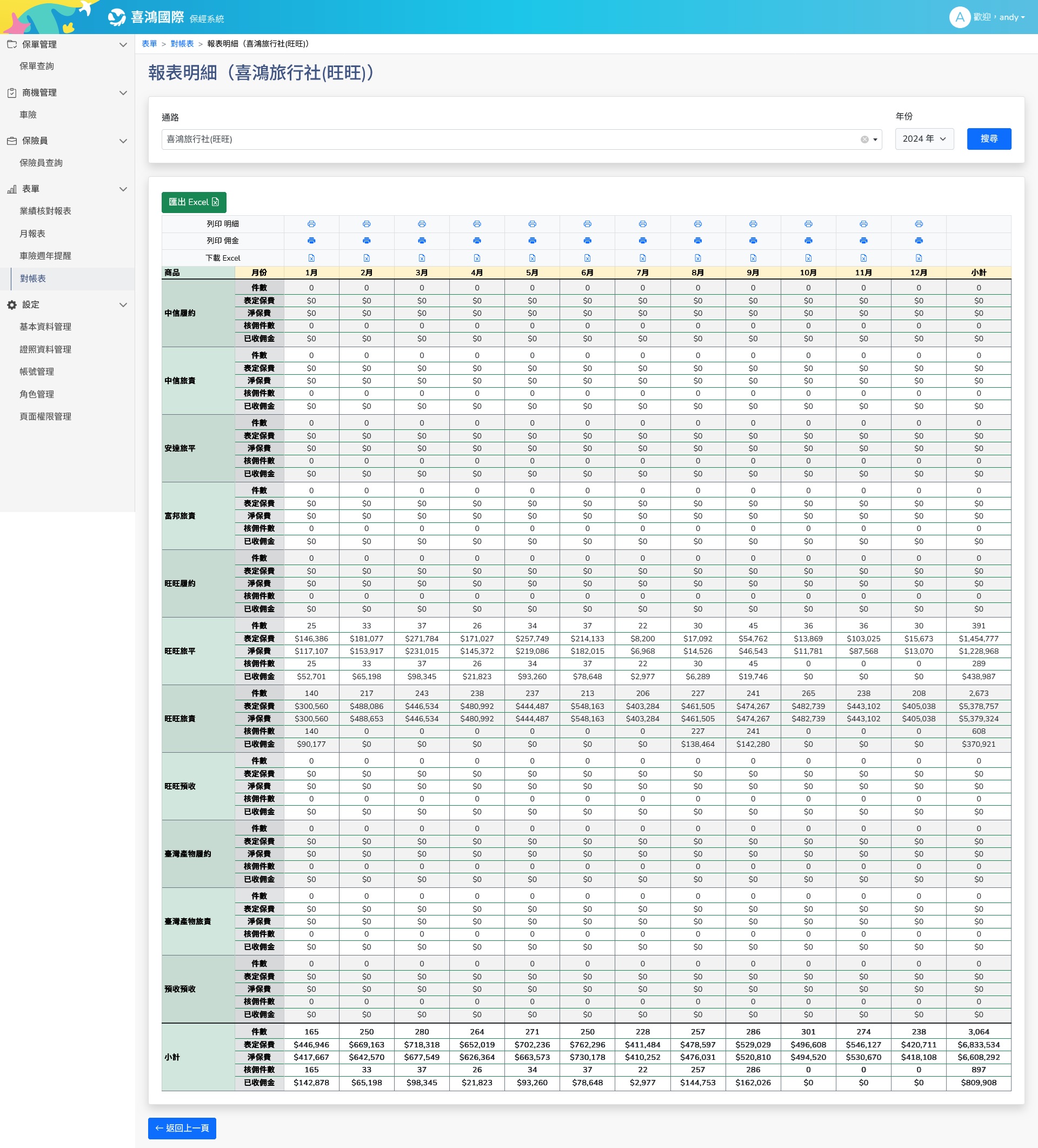Image resolution: width=1038 pixels, height=1148 pixels.
Task: Click March's print commission icon
Action: pos(422,240)
